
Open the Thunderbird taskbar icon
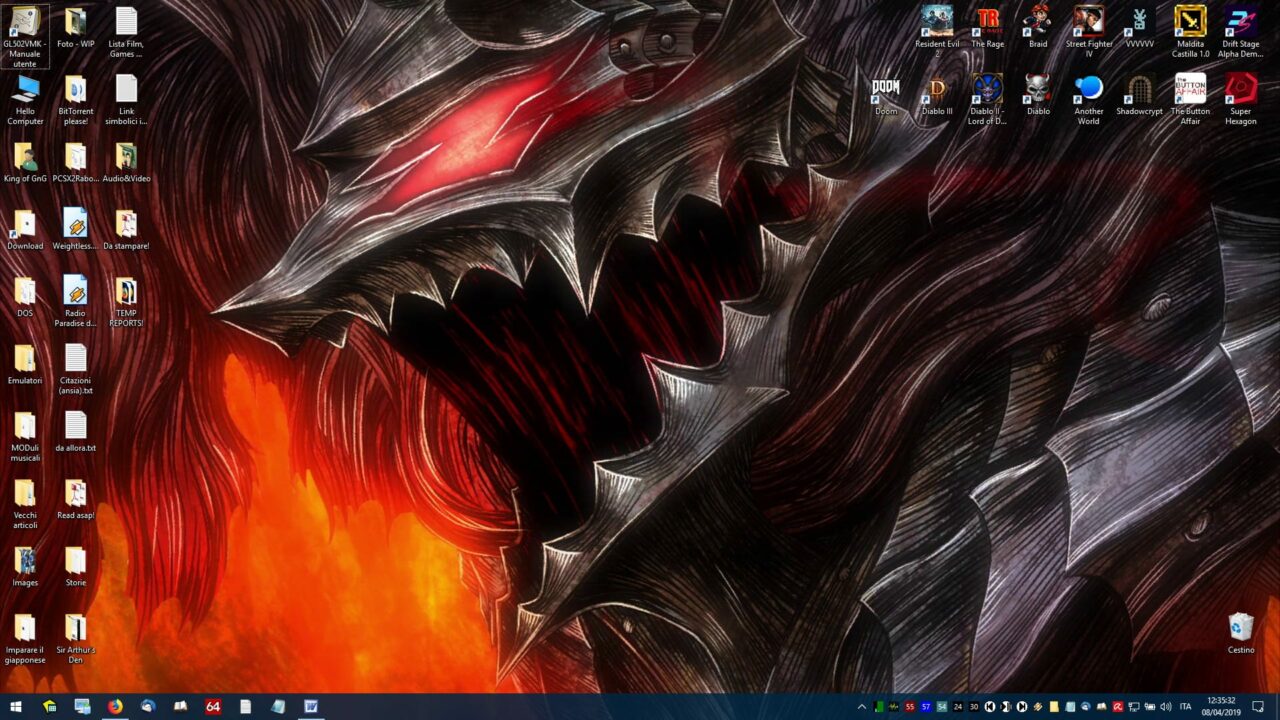tap(148, 706)
